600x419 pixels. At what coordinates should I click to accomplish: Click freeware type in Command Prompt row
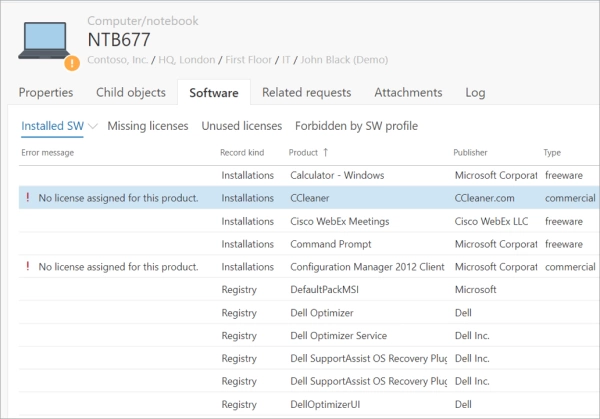pyautogui.click(x=564, y=244)
